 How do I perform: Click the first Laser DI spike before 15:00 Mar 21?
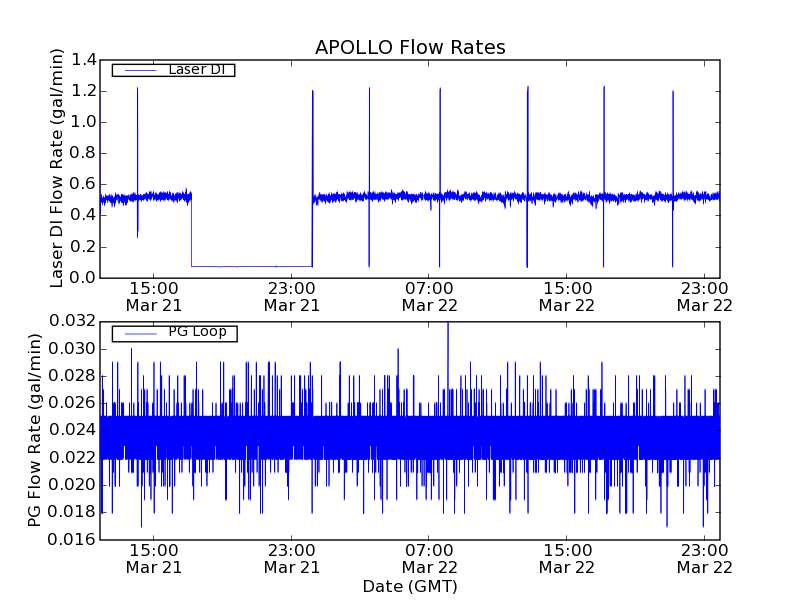137,162
